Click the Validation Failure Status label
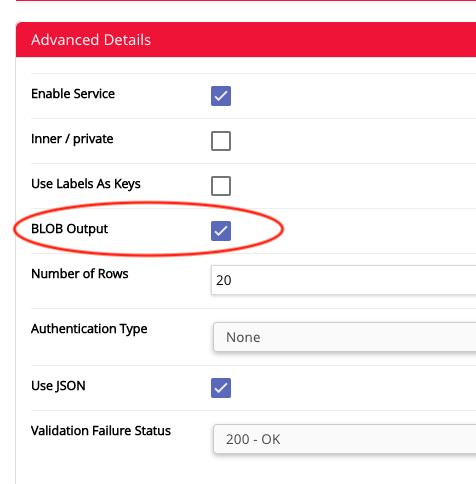 (x=101, y=431)
